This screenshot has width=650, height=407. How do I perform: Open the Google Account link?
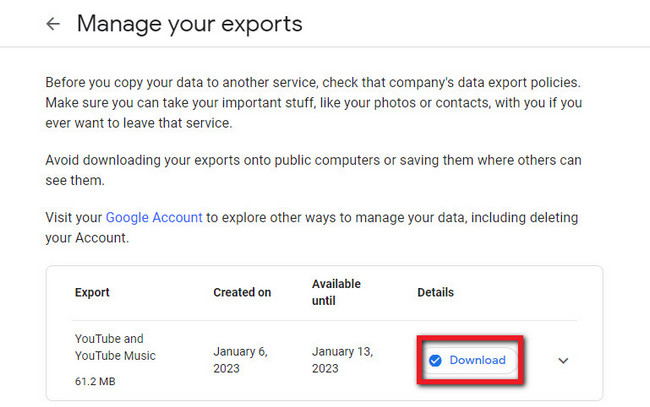click(154, 217)
